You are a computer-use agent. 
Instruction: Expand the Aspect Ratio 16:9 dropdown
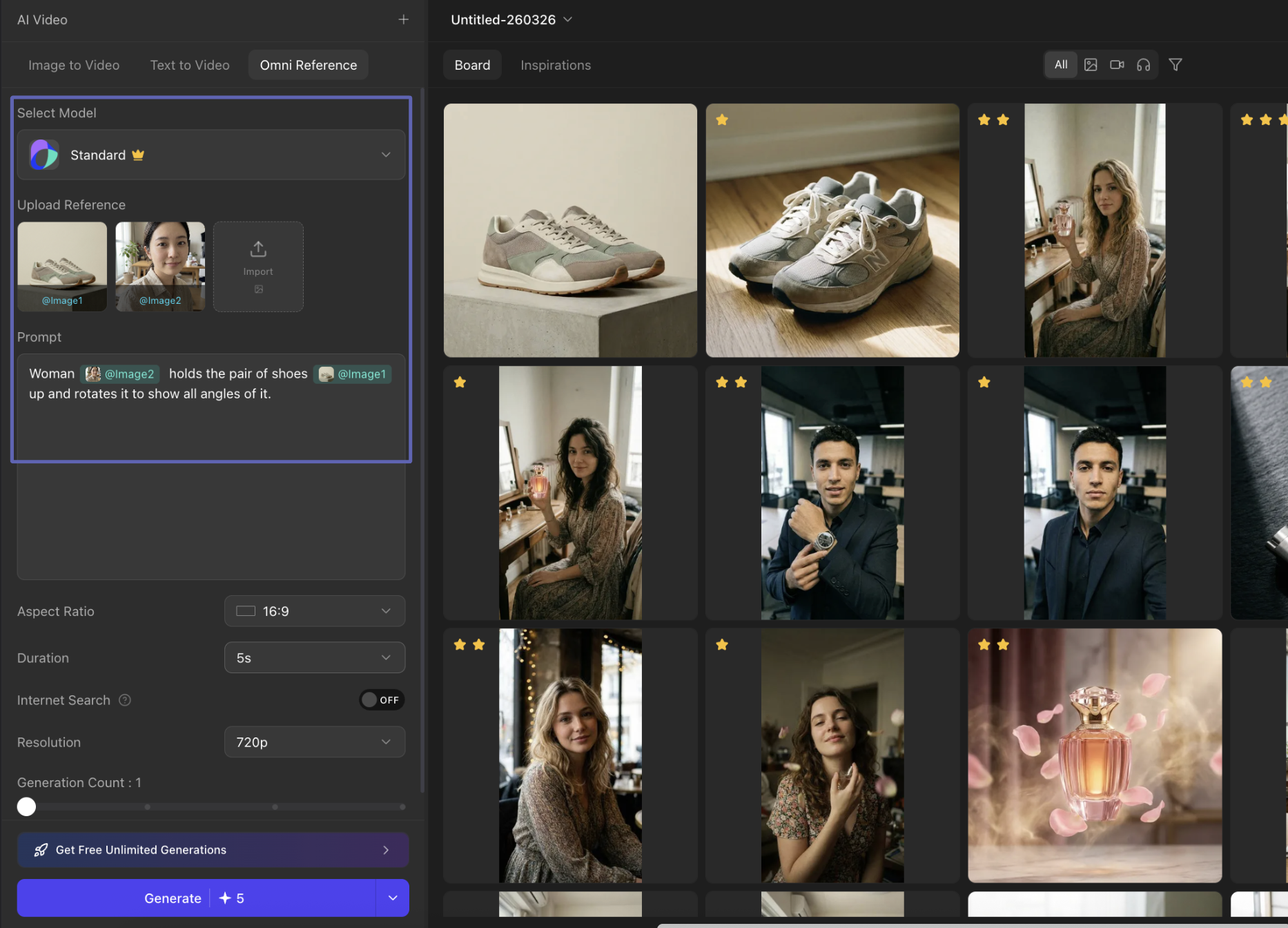pos(314,611)
